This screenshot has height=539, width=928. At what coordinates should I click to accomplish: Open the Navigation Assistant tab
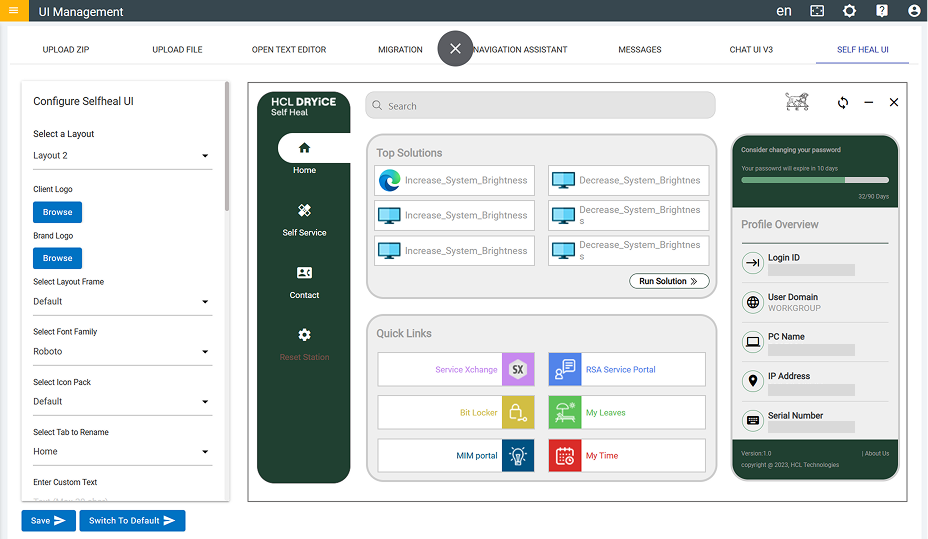click(520, 50)
